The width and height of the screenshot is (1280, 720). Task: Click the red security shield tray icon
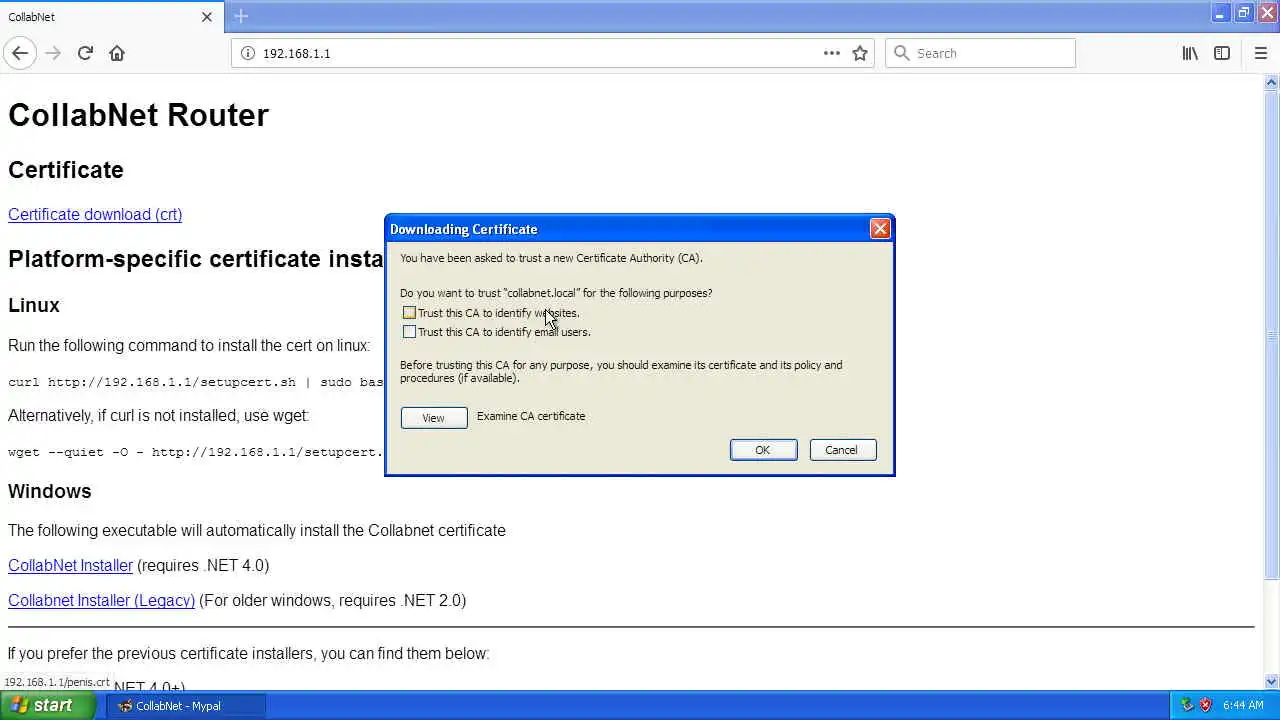pos(1206,705)
